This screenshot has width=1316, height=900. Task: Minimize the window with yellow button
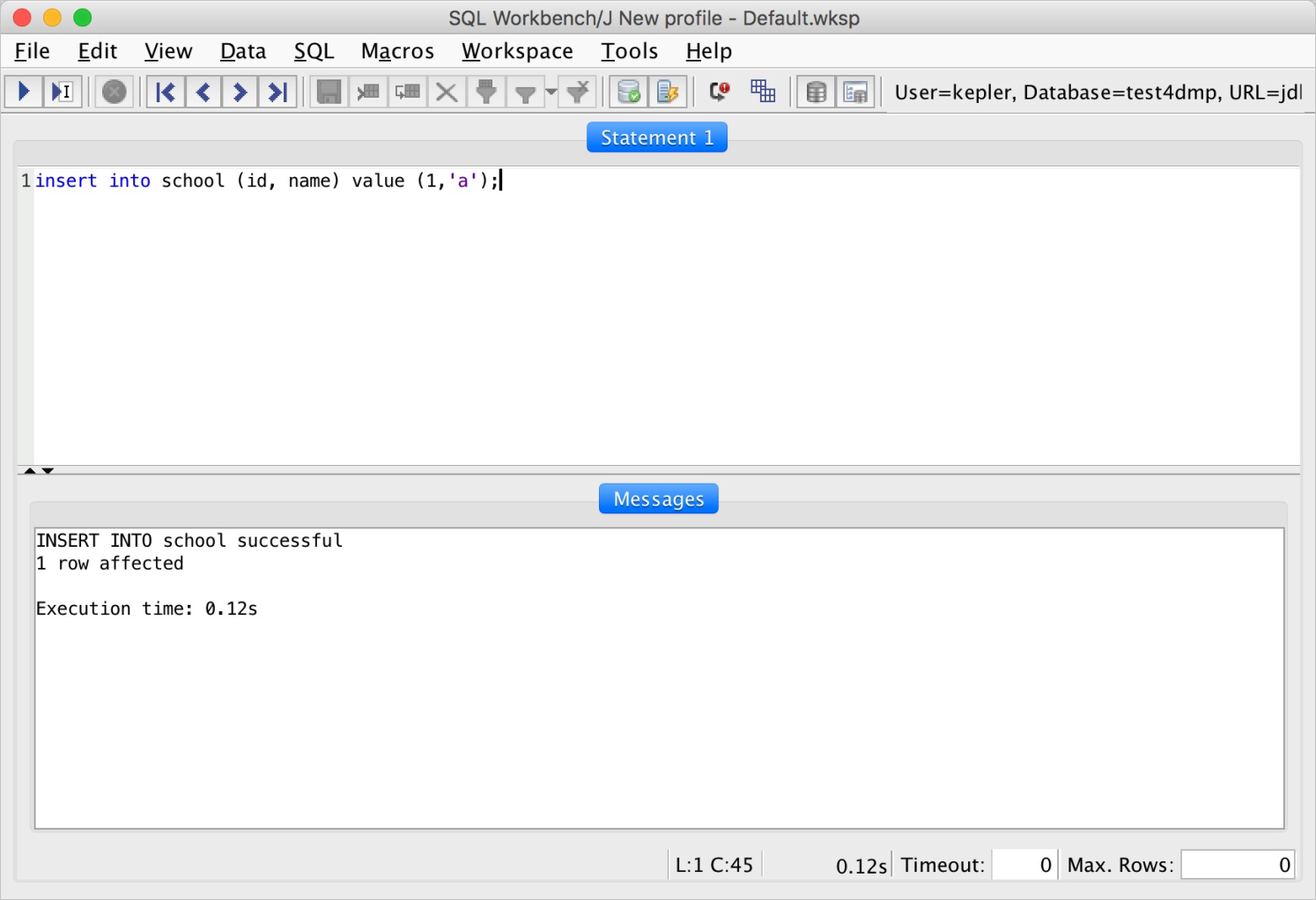coord(52,18)
